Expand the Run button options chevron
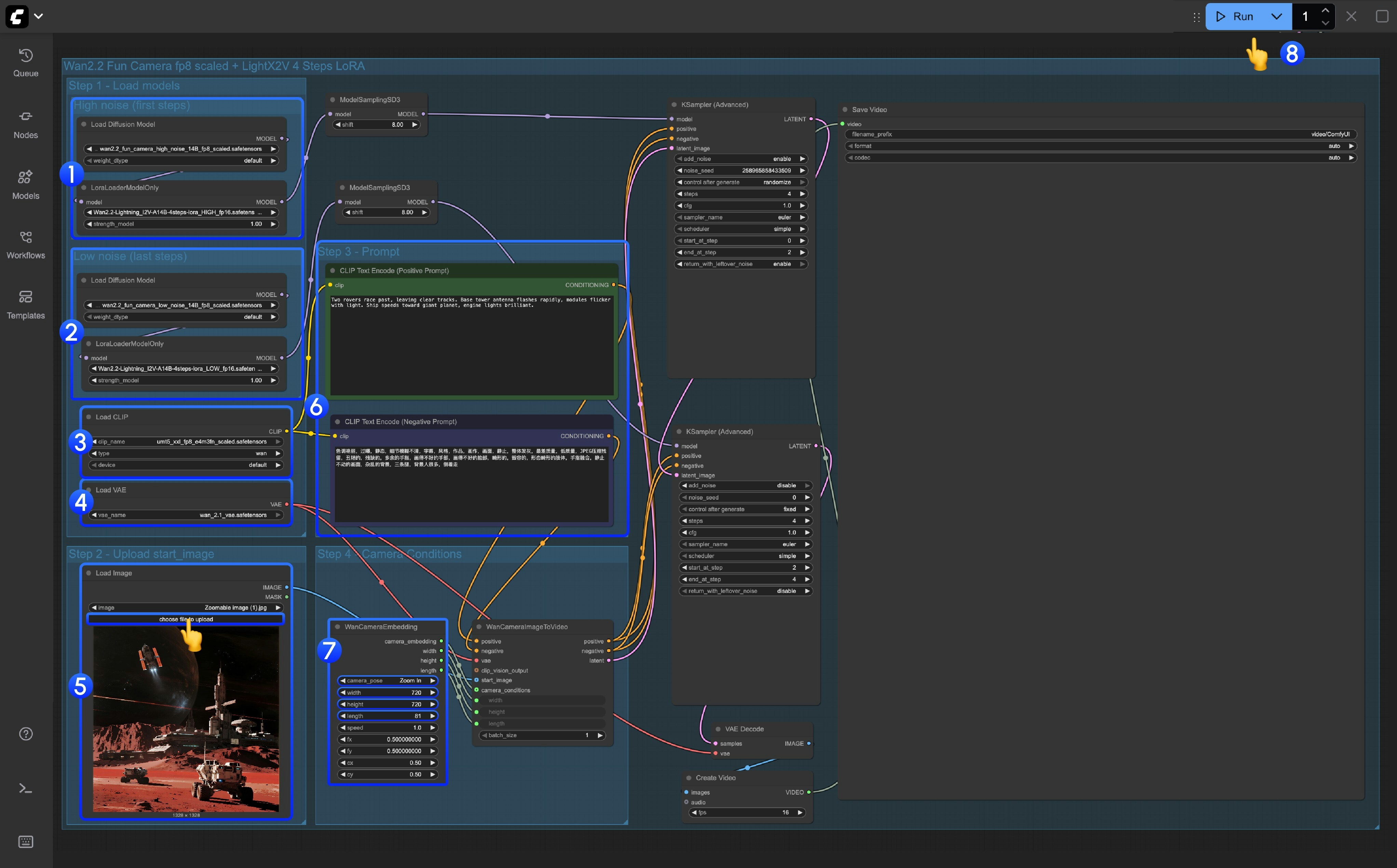The height and width of the screenshot is (868, 1397). coord(1276,16)
